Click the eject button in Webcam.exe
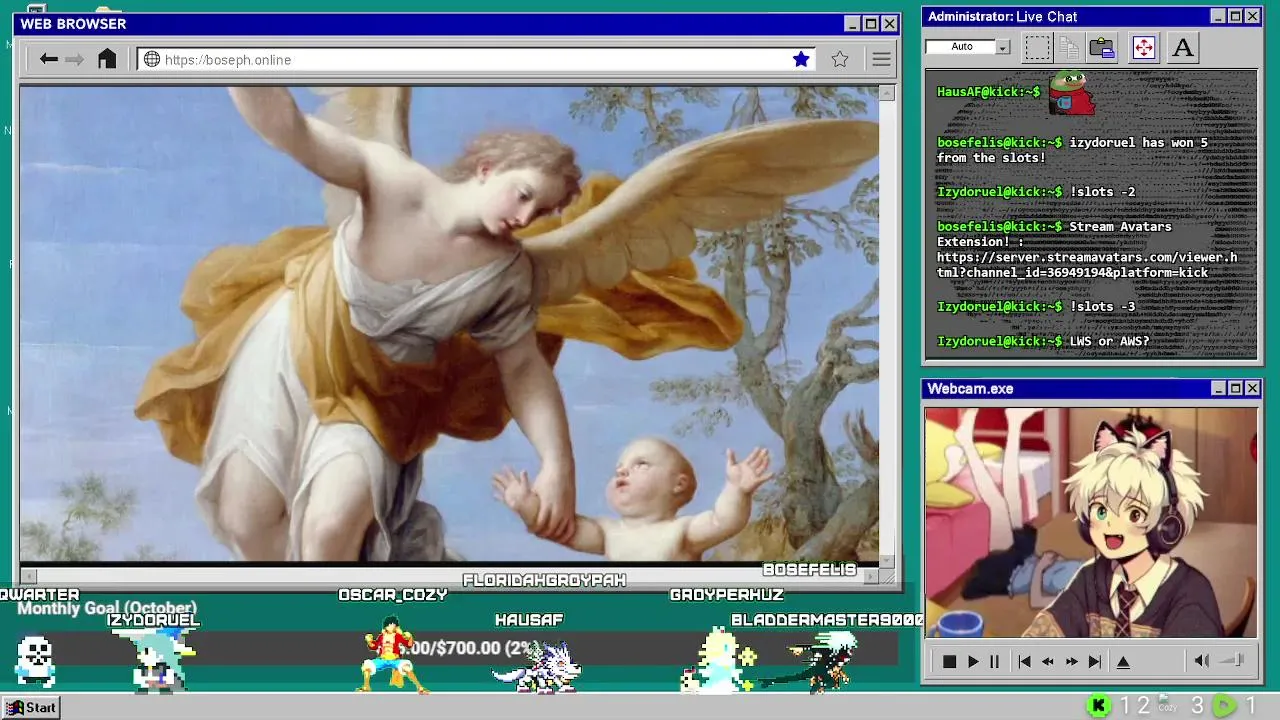 coord(1123,661)
